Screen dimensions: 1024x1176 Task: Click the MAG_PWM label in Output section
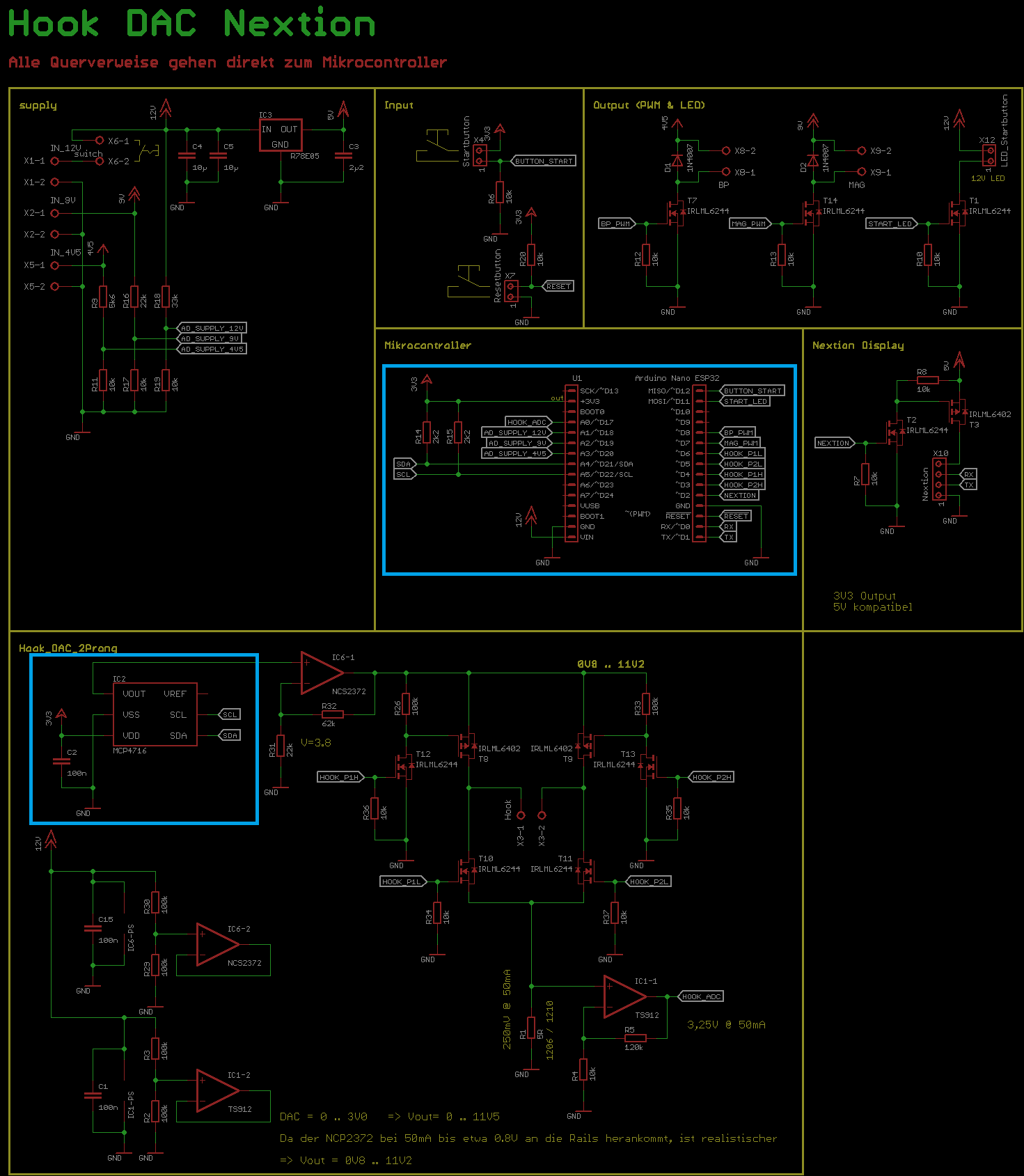(750, 224)
